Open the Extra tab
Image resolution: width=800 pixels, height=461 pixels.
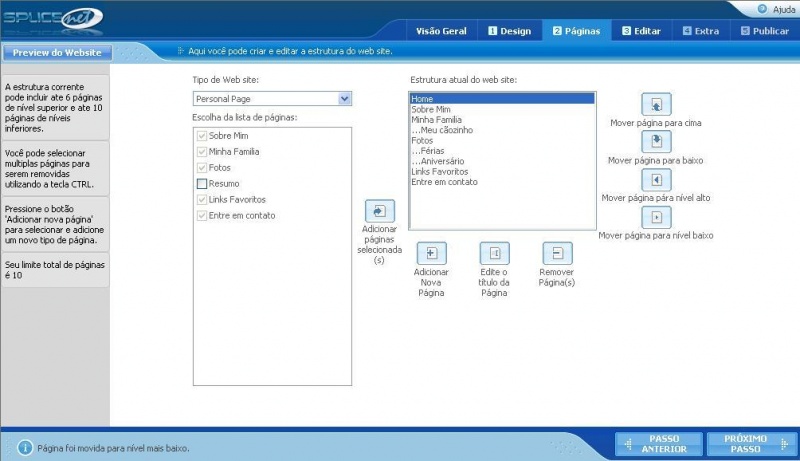tap(701, 31)
